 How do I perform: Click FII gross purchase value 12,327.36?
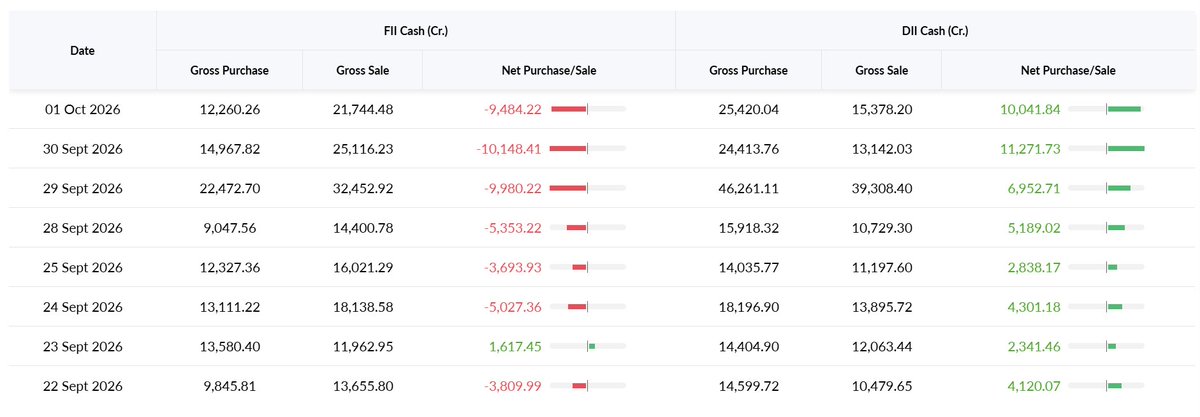[230, 268]
